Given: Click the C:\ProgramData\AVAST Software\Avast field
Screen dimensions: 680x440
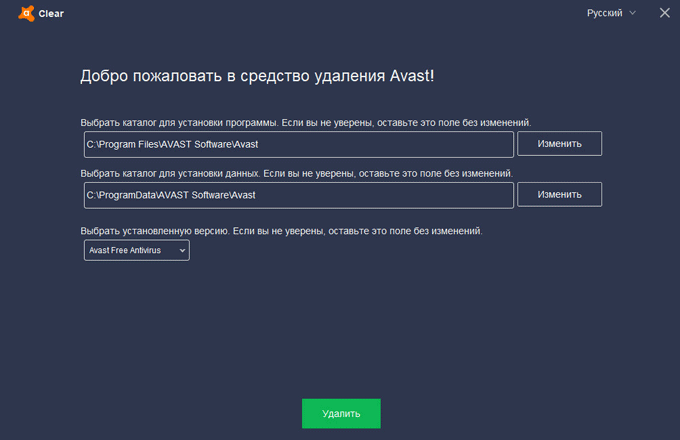Looking at the screenshot, I should pyautogui.click(x=298, y=194).
